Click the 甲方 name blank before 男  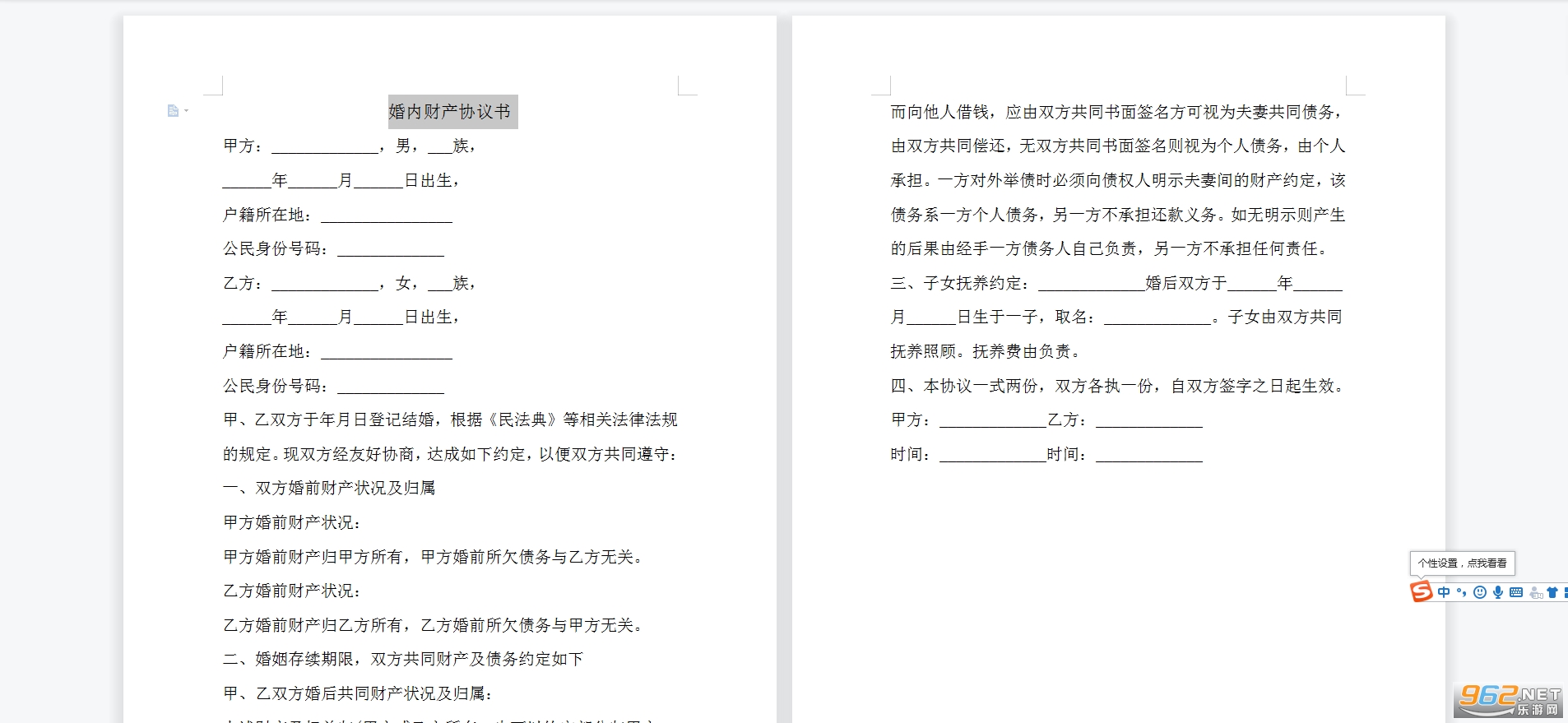click(325, 146)
